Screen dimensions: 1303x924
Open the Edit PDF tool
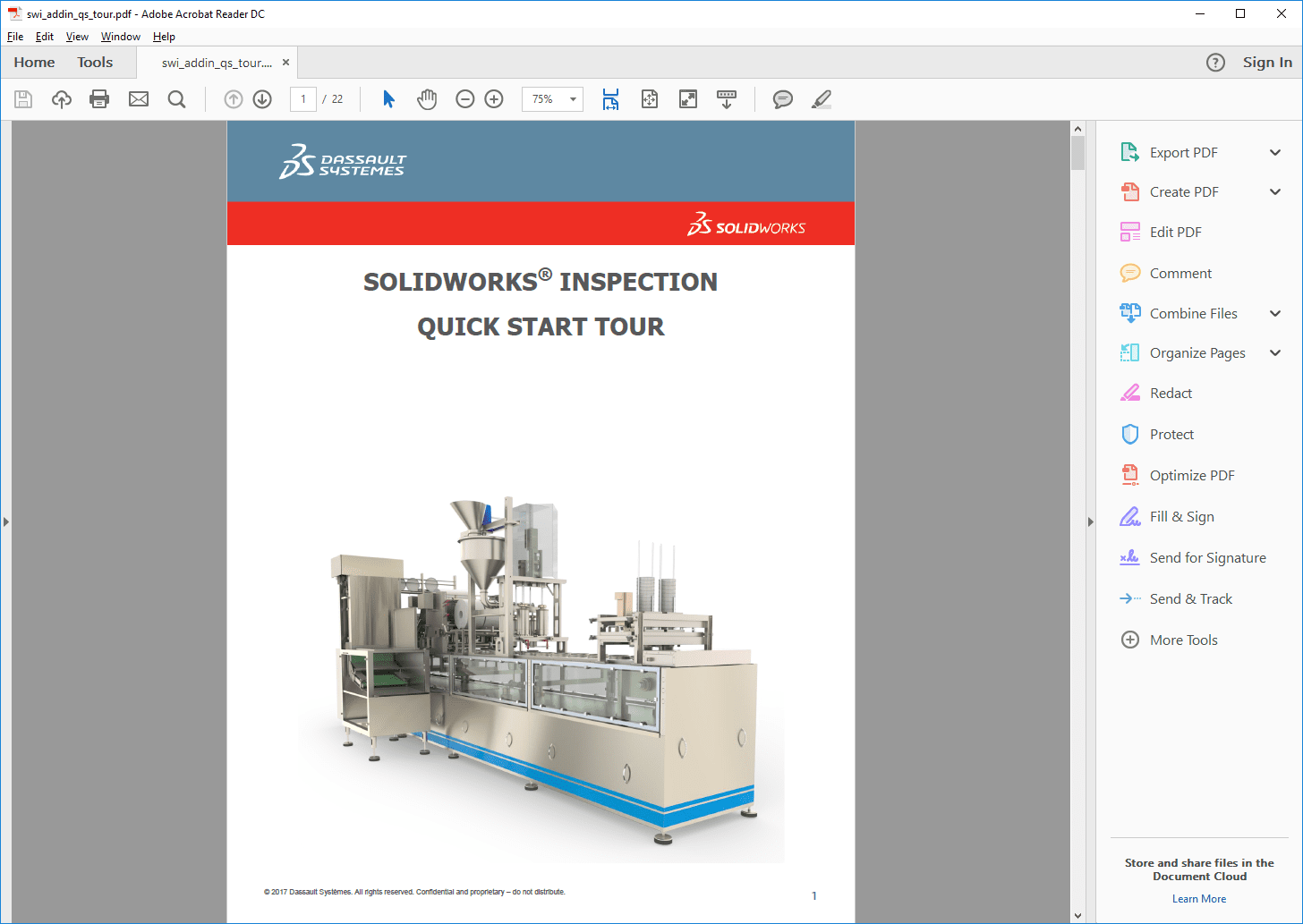[x=1175, y=233]
